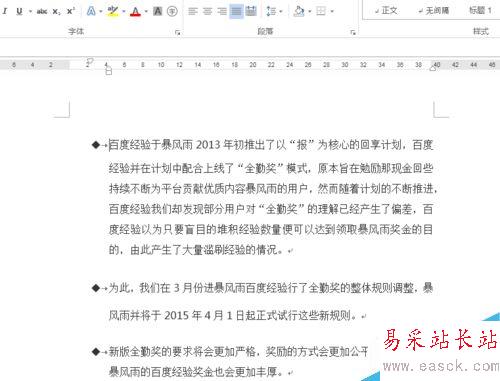The image size is (500, 381).
Task: Click the line starting 经验并在计划中配合上线了
Action: click(271, 168)
